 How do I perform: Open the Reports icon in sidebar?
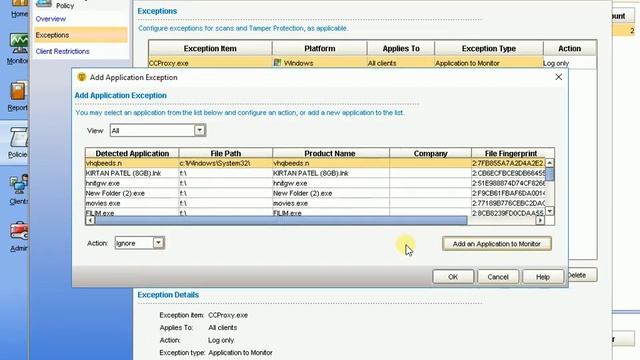[18, 91]
